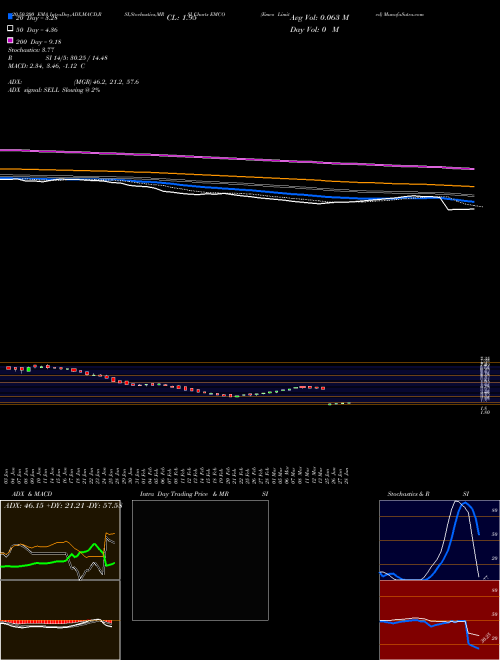Click the green candlestick near chart start
This screenshot has width=500, height=660.
pos(29,369)
